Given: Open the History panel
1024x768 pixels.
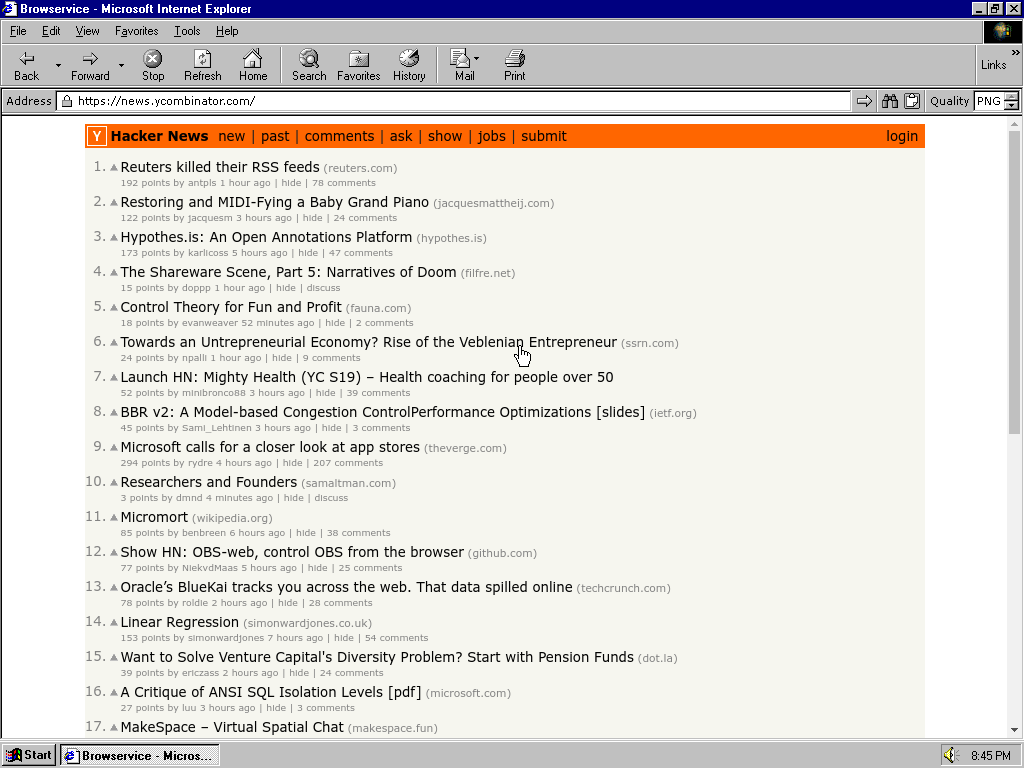Looking at the screenshot, I should pos(409,66).
